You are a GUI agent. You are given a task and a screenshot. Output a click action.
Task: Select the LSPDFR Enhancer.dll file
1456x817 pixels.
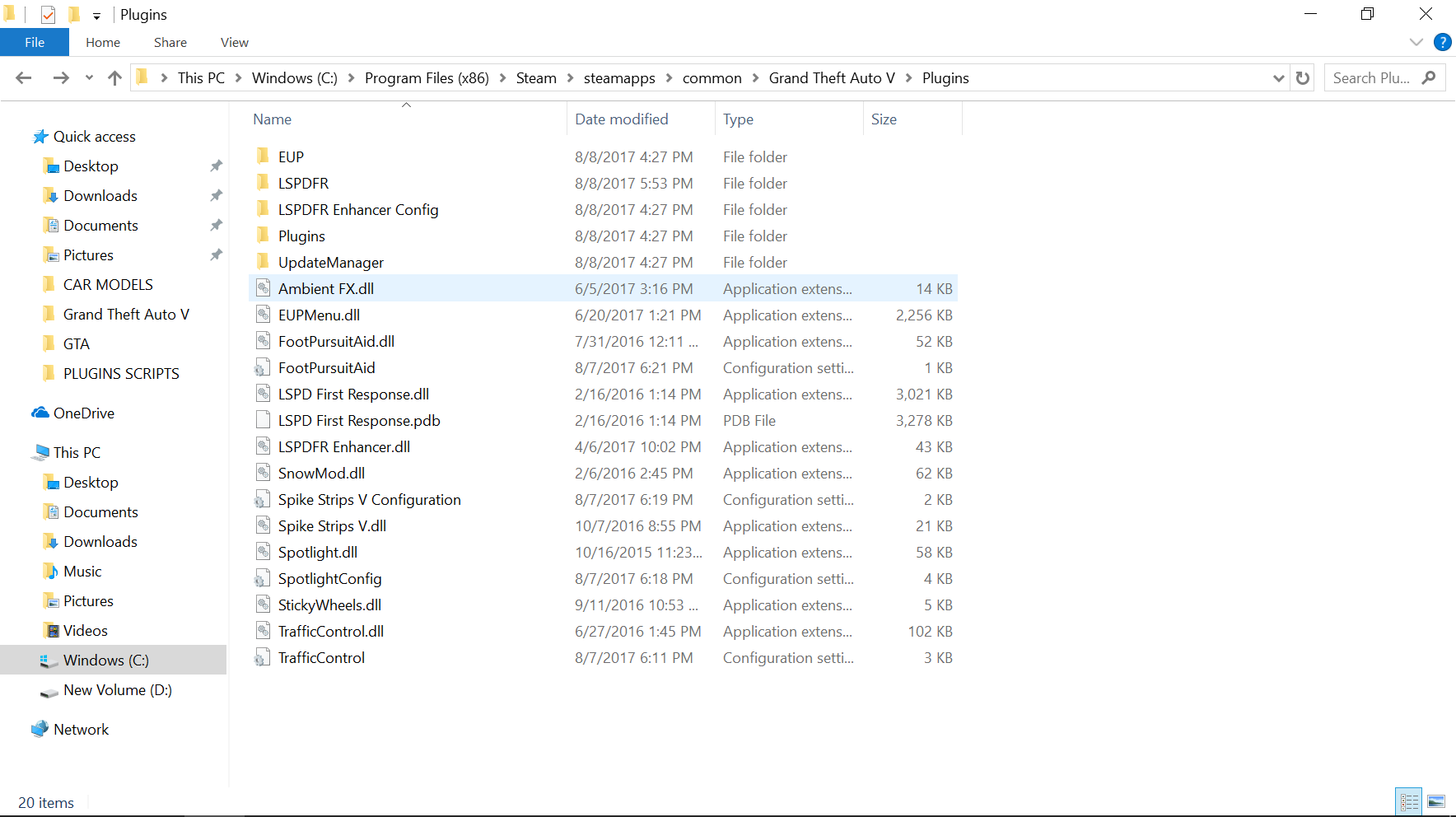coord(343,447)
